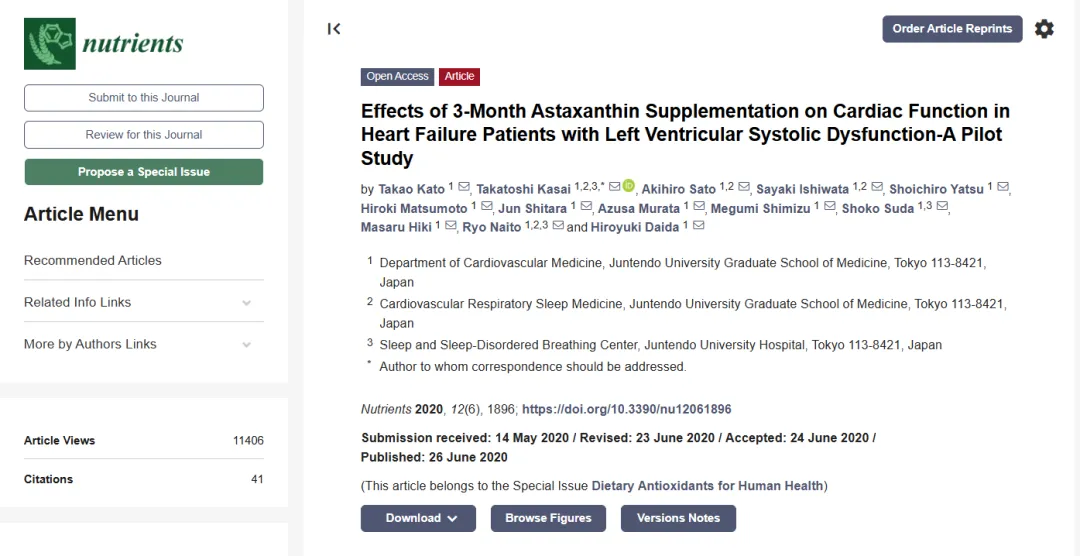The width and height of the screenshot is (1080, 556).
Task: Click Submit to this Journal
Action: pyautogui.click(x=144, y=98)
